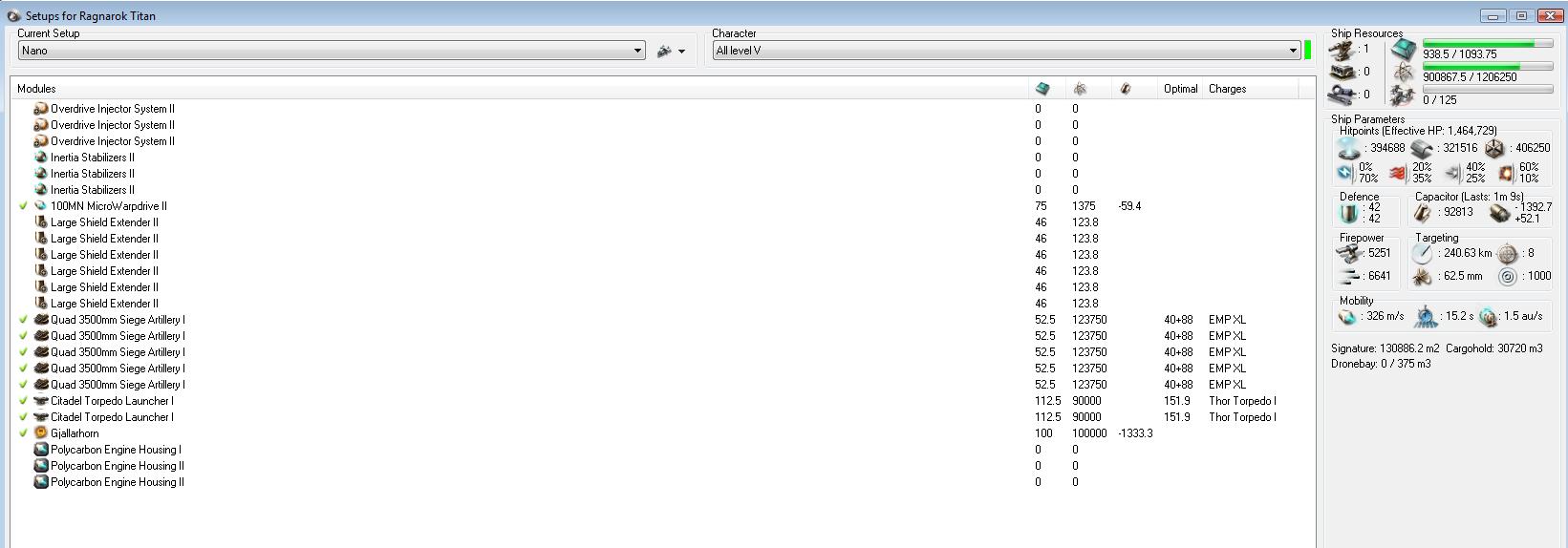Viewport: 1568px width, 548px height.
Task: Sort by the Modules column header
Action: click(520, 89)
